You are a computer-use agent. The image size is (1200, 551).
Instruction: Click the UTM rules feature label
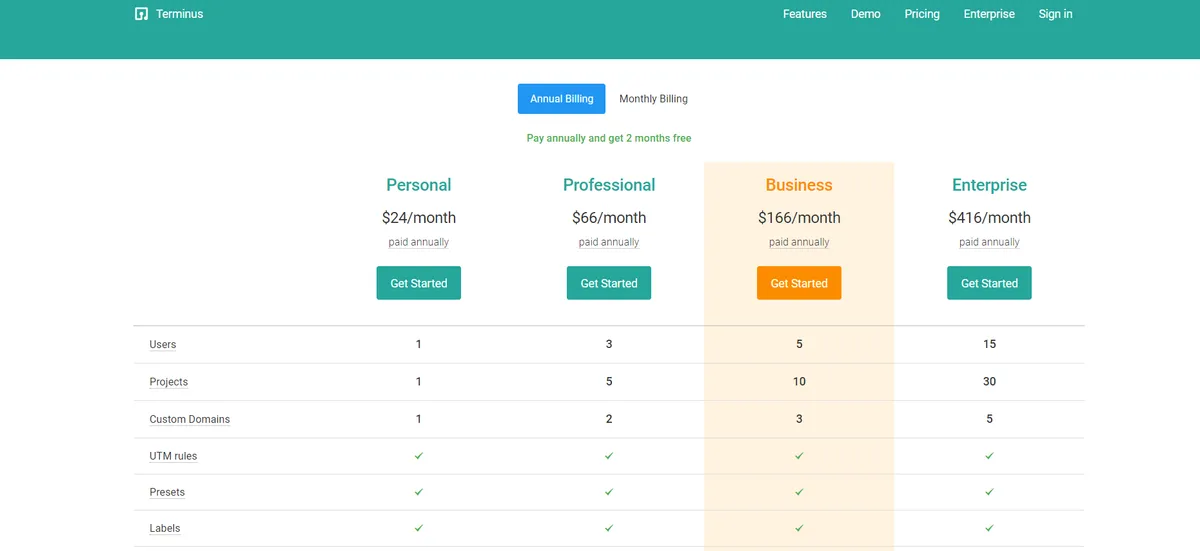pyautogui.click(x=173, y=456)
